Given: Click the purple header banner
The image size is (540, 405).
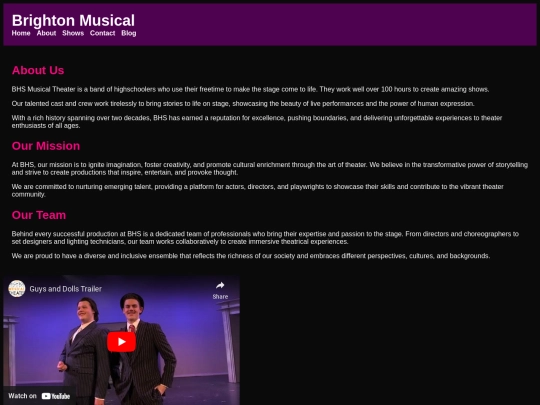Looking at the screenshot, I should click(270, 24).
